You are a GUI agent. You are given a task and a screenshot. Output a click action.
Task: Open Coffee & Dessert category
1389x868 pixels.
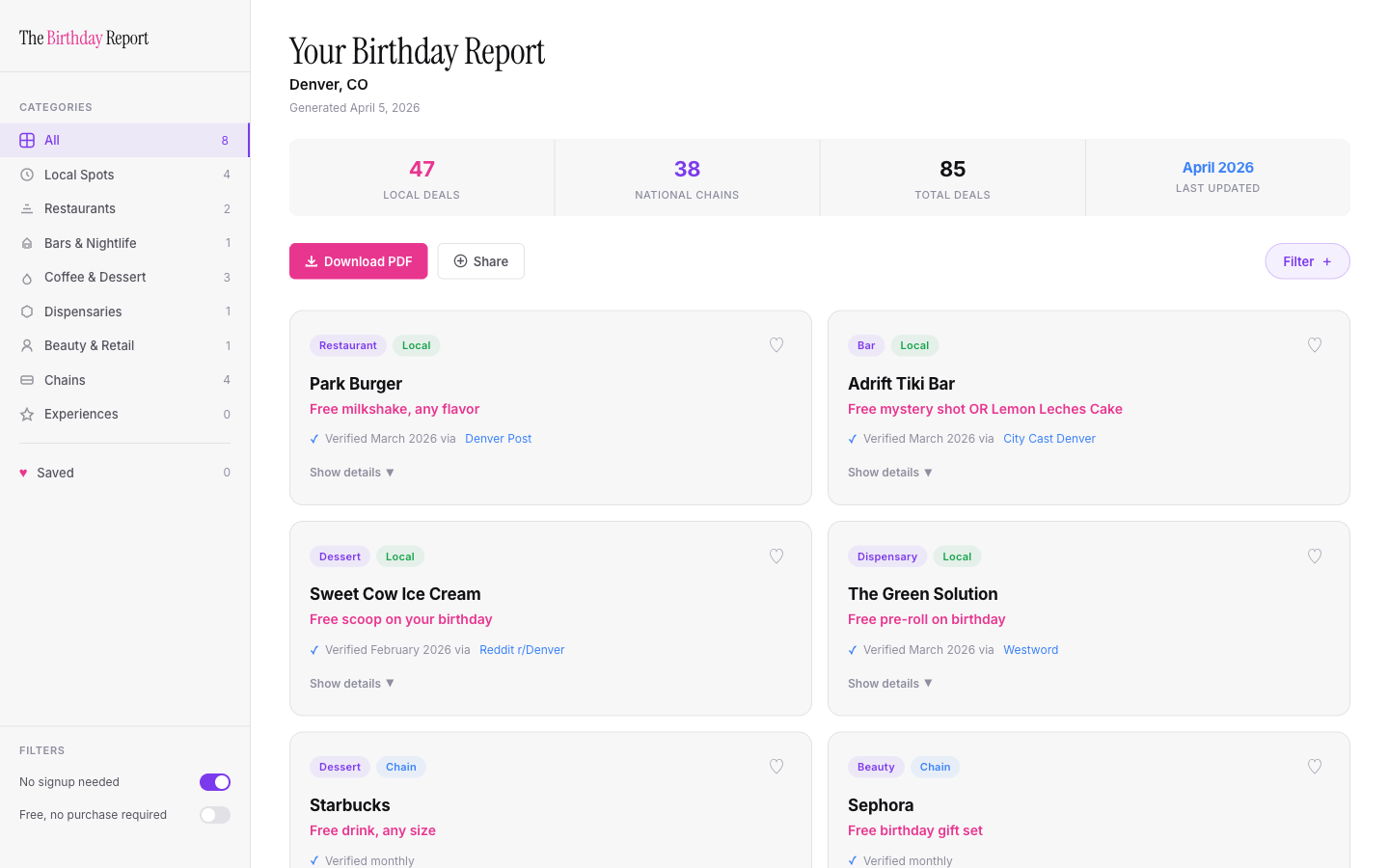pos(124,277)
